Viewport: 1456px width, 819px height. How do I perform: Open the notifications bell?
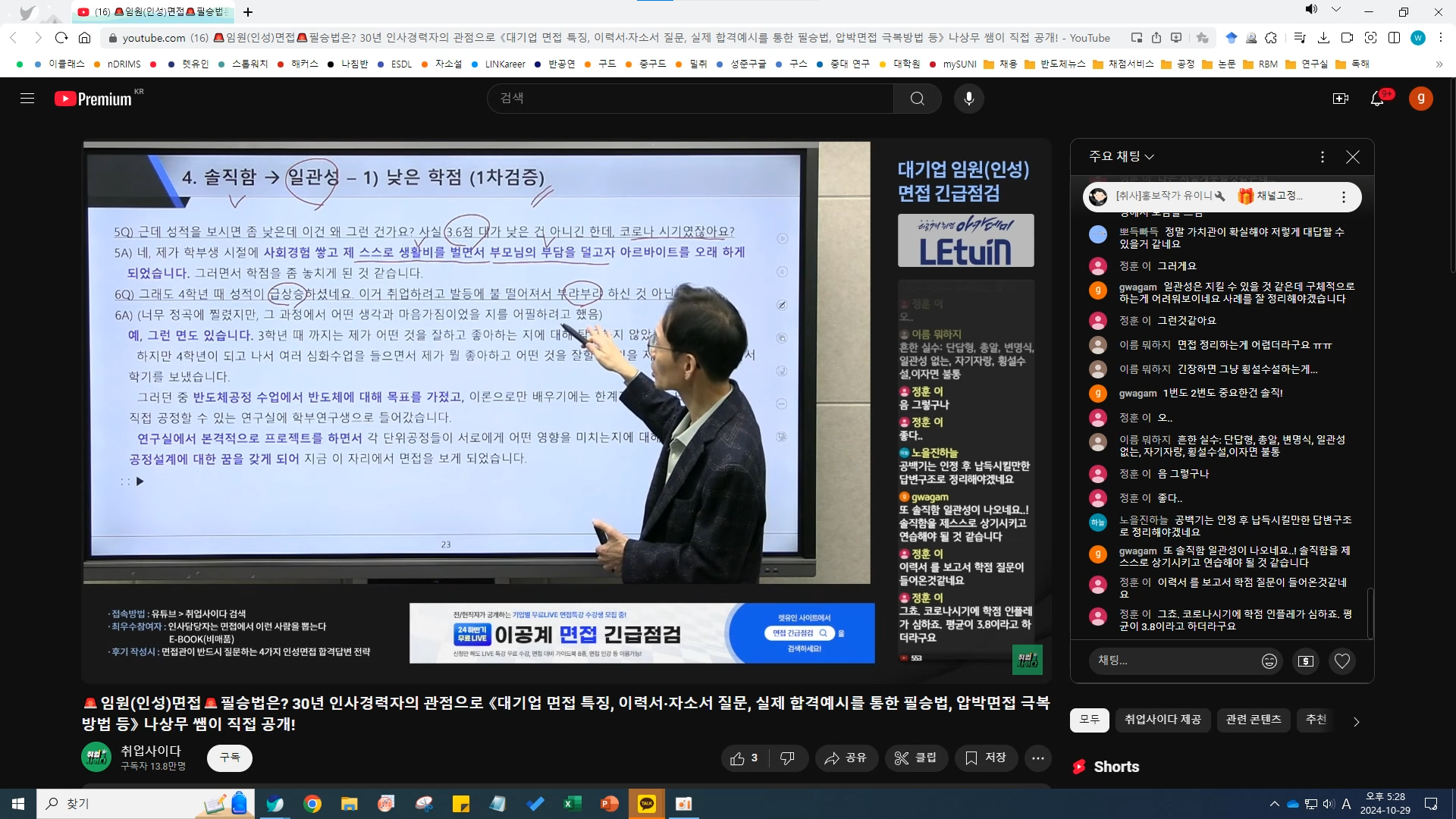1377,99
